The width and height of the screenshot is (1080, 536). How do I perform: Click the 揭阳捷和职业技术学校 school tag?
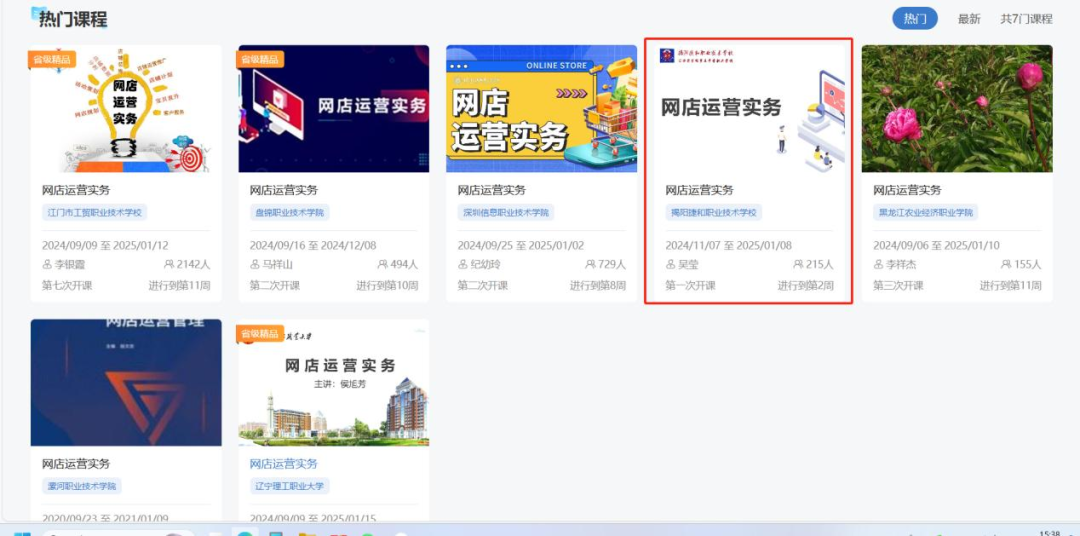coord(714,212)
